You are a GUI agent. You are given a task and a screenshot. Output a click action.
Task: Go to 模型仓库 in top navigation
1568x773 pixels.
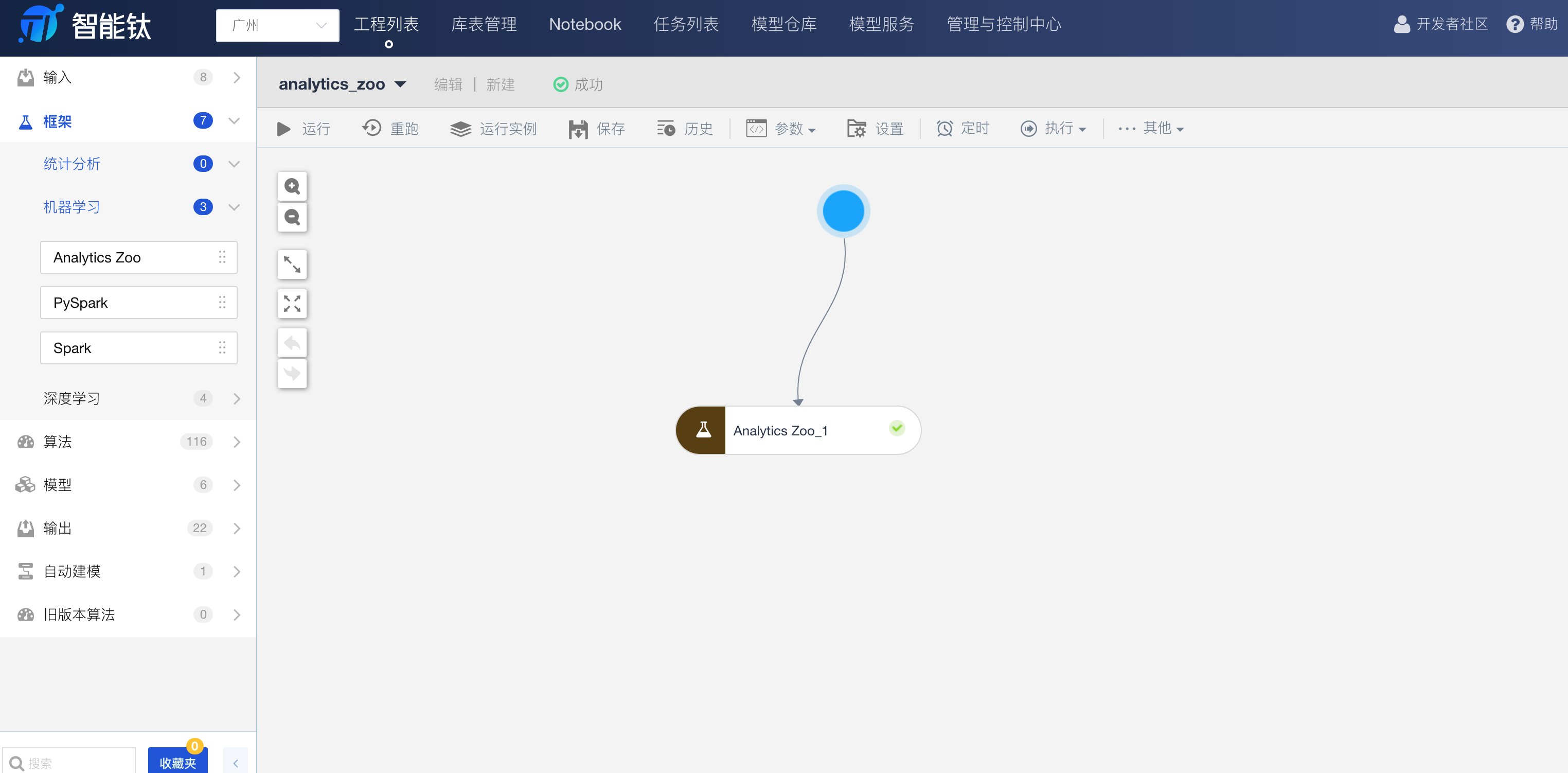pyautogui.click(x=783, y=24)
